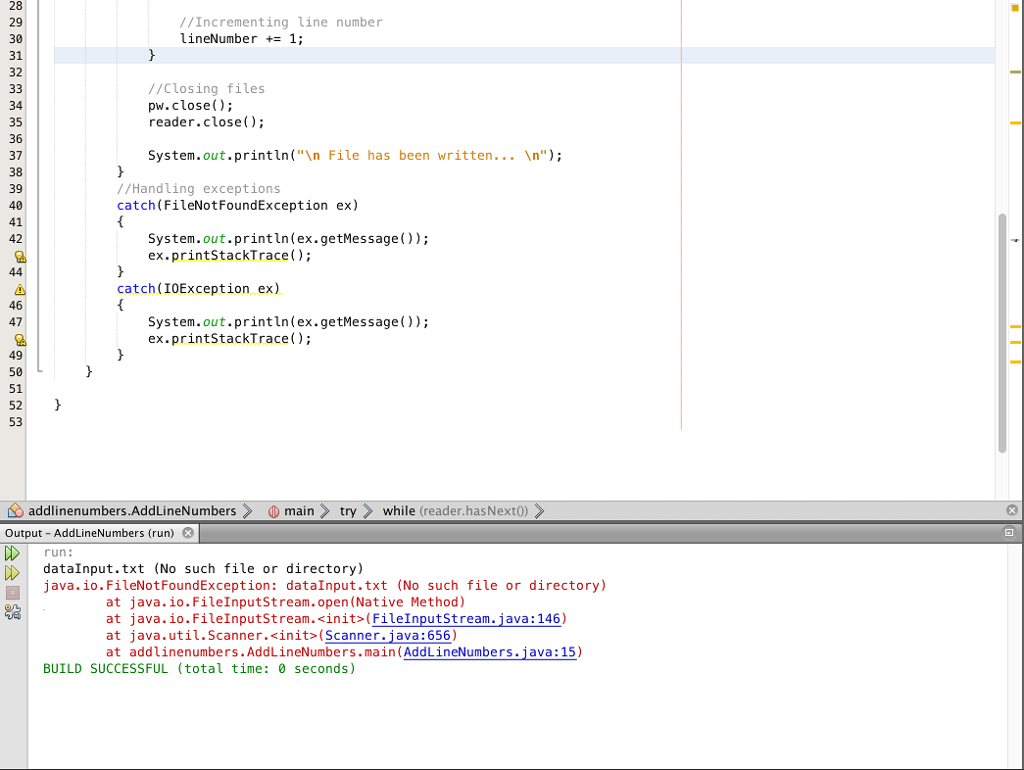Click line number 31 in the gutter
Screen dimensions: 1024x770
(x=16, y=56)
